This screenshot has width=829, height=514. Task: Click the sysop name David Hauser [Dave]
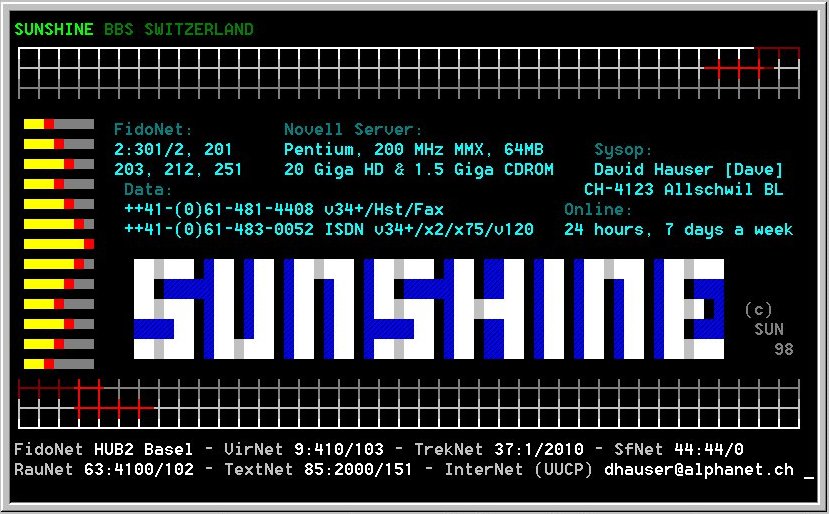tap(688, 169)
